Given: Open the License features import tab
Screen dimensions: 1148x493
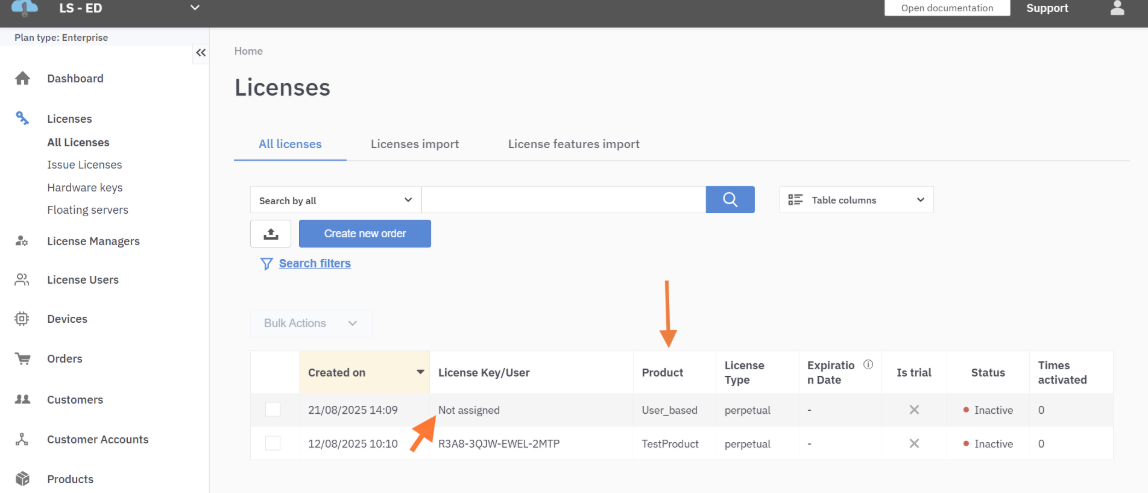Looking at the screenshot, I should tap(573, 144).
